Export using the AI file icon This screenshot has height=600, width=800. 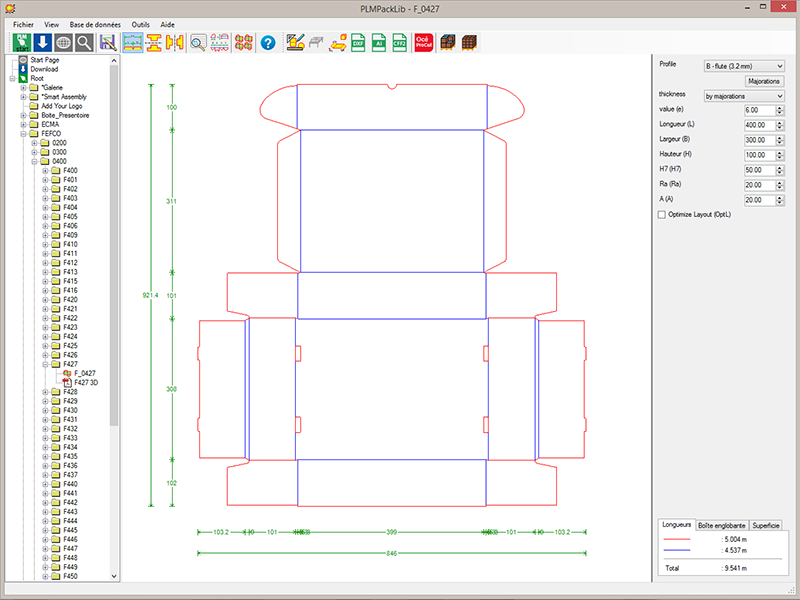379,42
